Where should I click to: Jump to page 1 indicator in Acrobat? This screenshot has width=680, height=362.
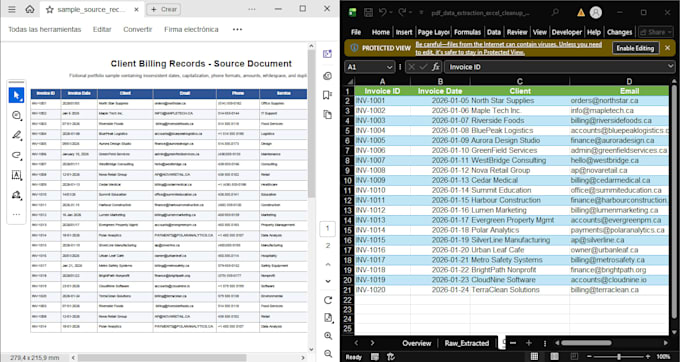pyautogui.click(x=327, y=228)
